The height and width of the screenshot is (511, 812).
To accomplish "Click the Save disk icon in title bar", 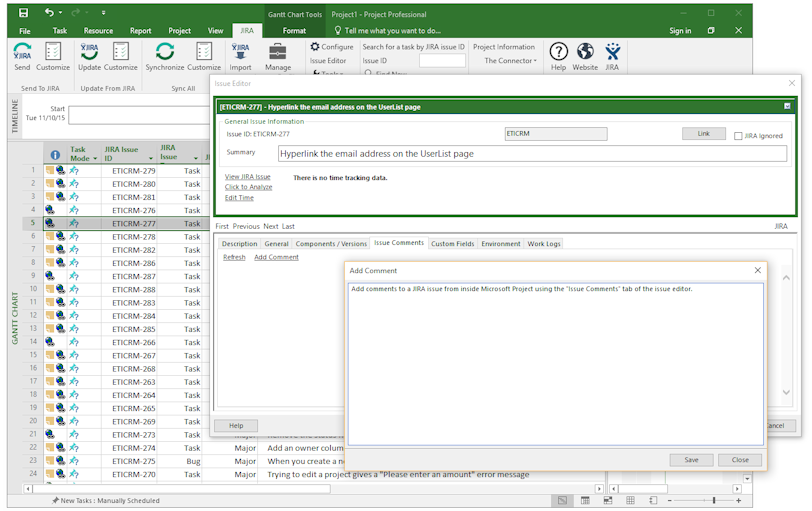I will coord(23,13).
